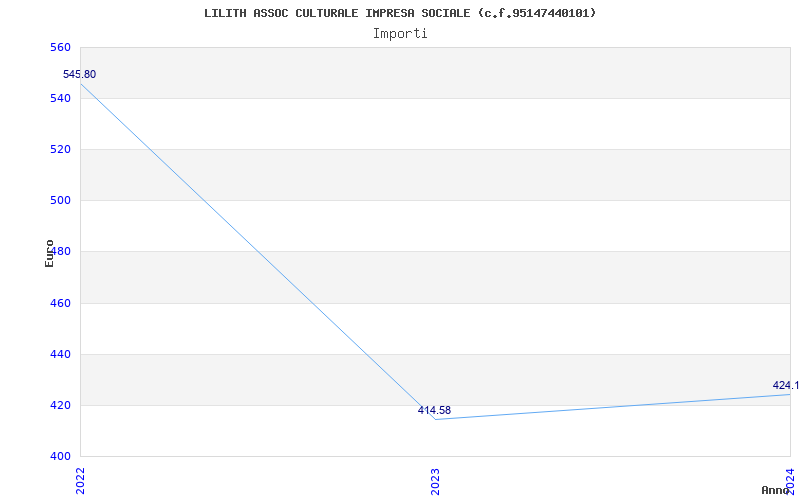Image resolution: width=800 pixels, height=500 pixels.
Task: Click the 420 y-axis value
Action: click(x=60, y=406)
